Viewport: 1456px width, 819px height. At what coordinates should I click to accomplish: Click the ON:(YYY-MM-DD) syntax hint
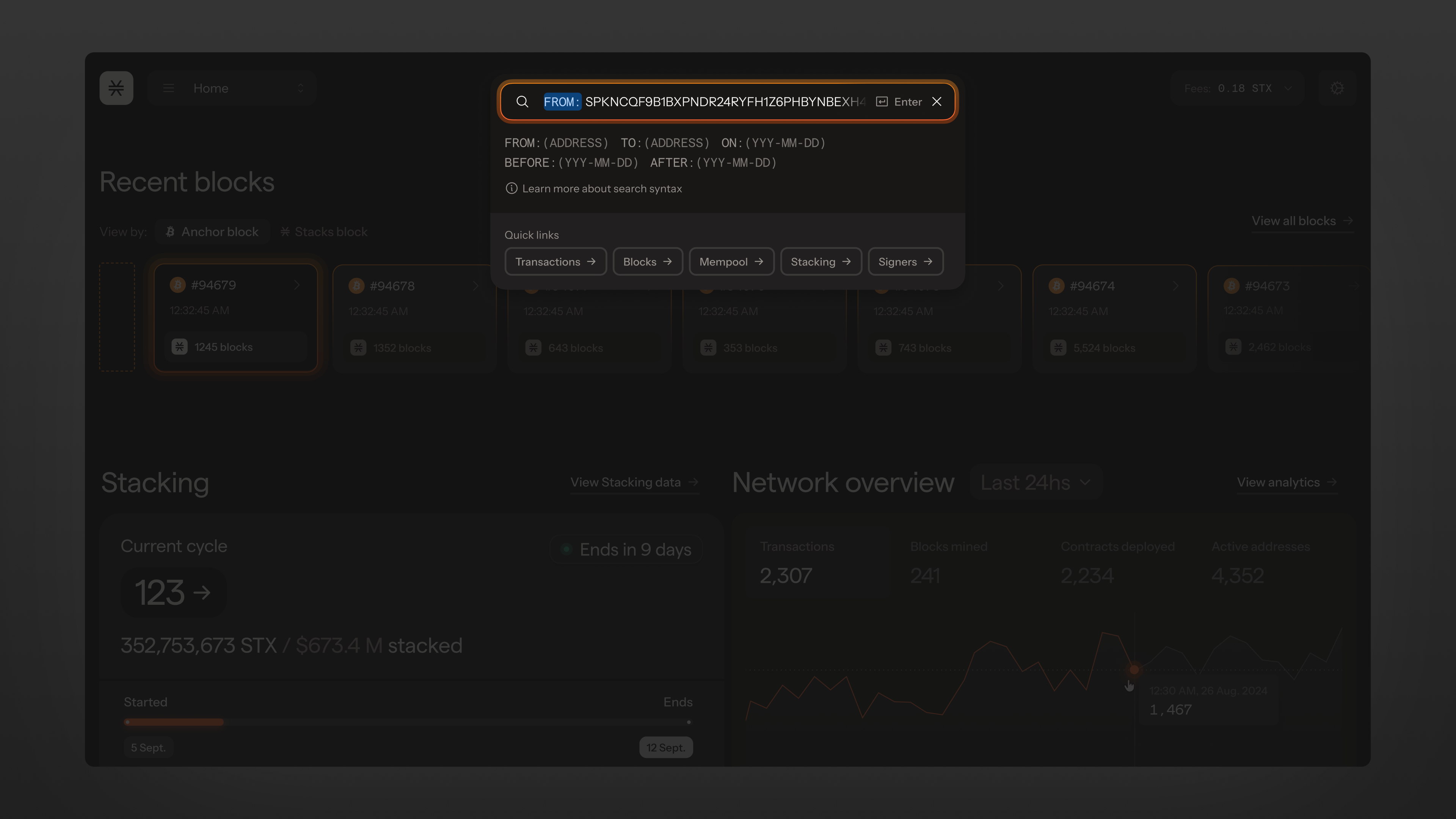773,143
